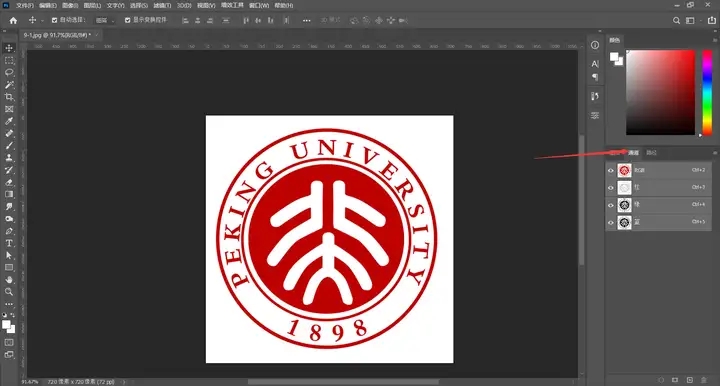Open Auto-Select layer/group dropdown
Image resolution: width=720 pixels, height=386 pixels.
tap(104, 20)
